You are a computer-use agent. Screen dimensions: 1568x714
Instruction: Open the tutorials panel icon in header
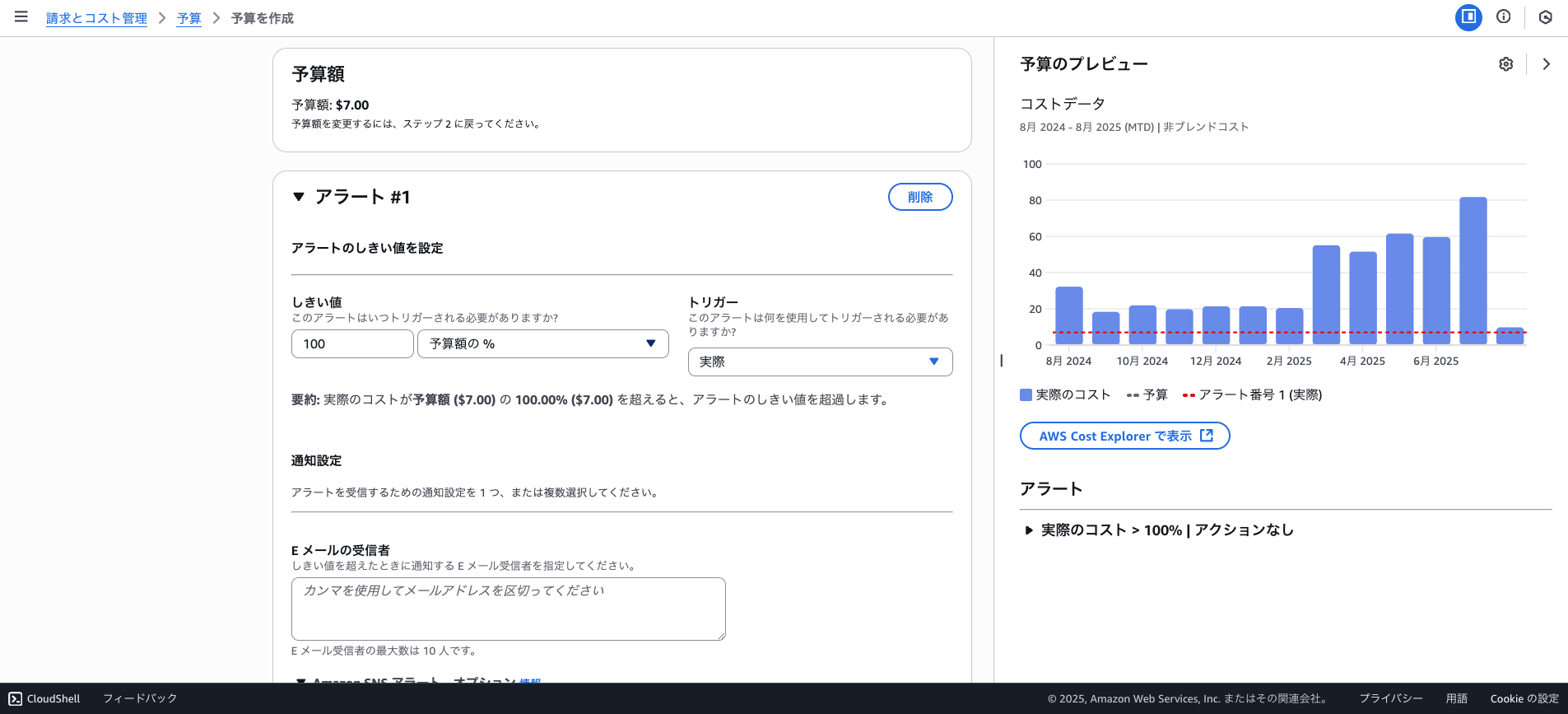1546,17
